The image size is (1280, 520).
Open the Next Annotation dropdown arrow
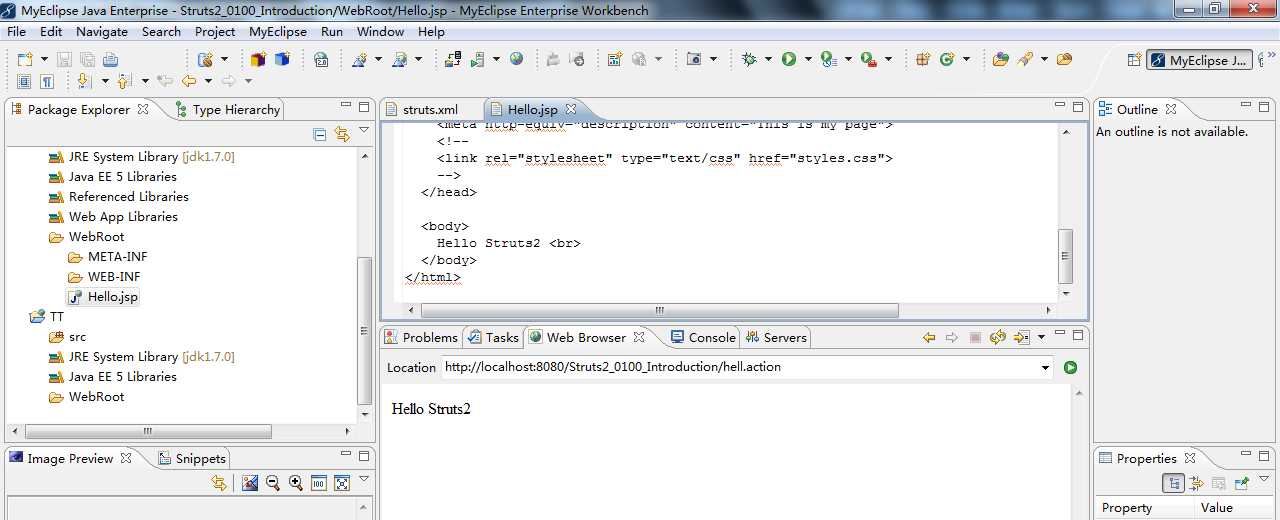(104, 81)
